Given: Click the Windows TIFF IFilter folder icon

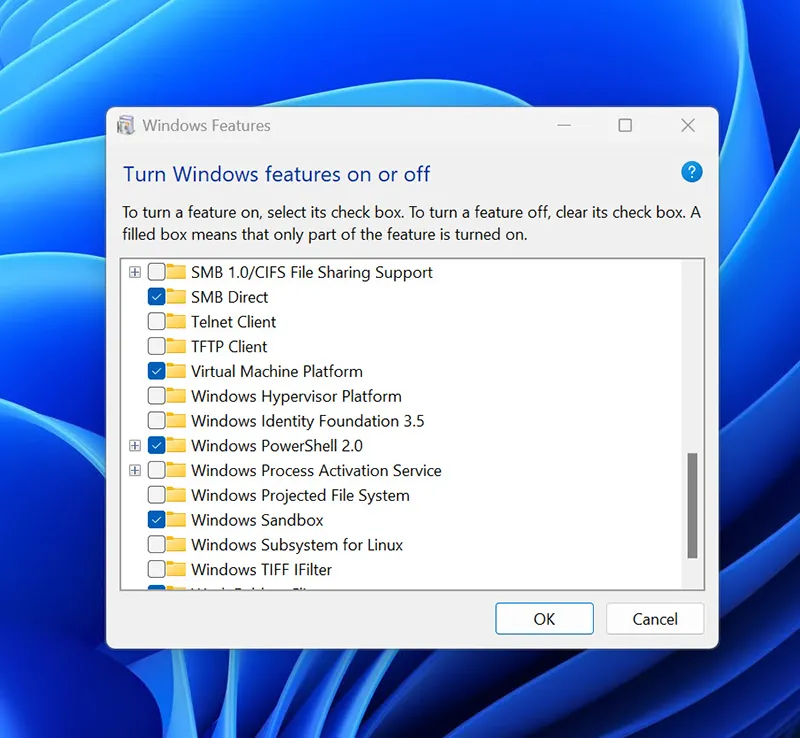Looking at the screenshot, I should point(176,570).
